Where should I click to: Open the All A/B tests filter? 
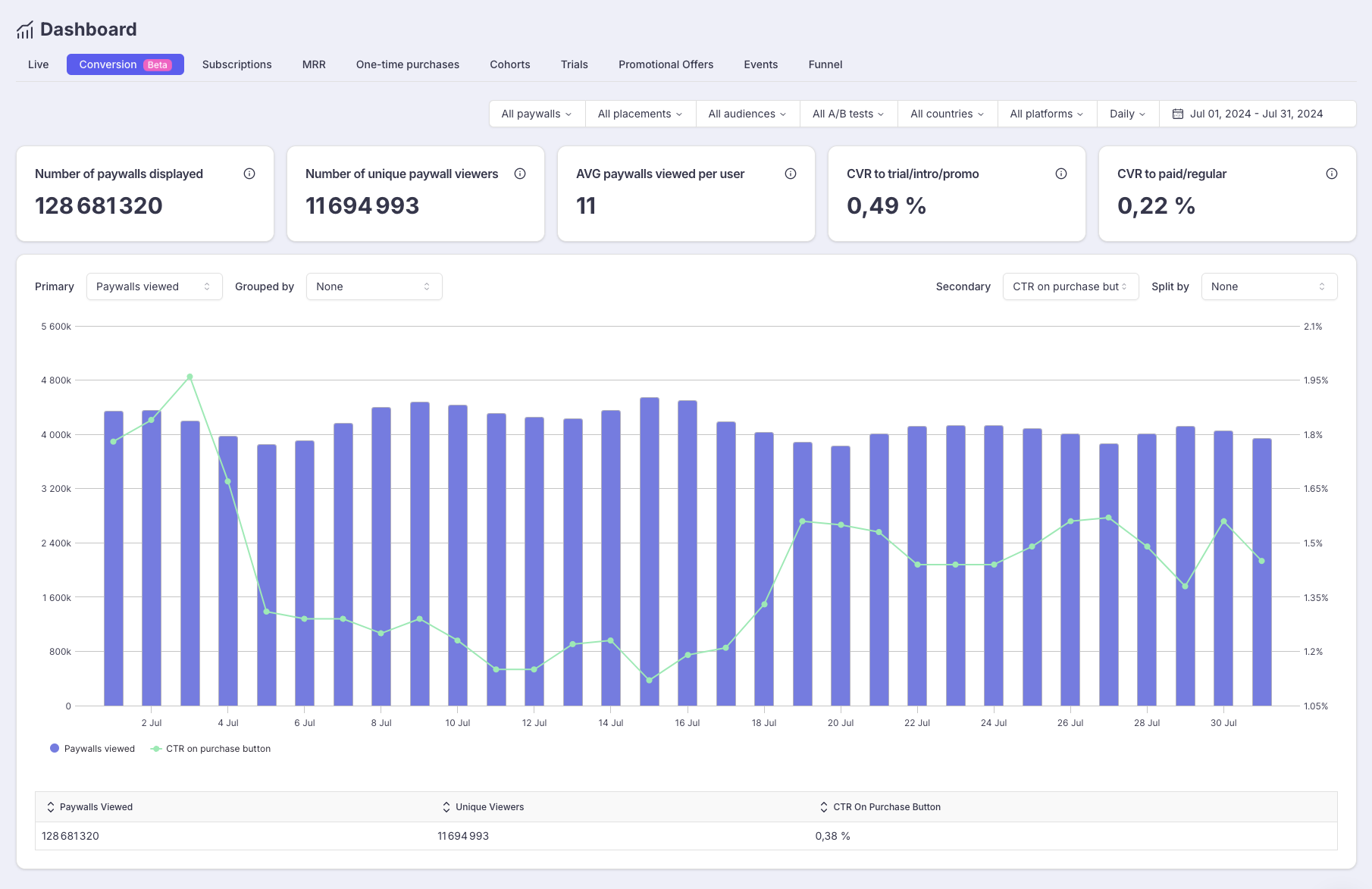[x=849, y=114]
